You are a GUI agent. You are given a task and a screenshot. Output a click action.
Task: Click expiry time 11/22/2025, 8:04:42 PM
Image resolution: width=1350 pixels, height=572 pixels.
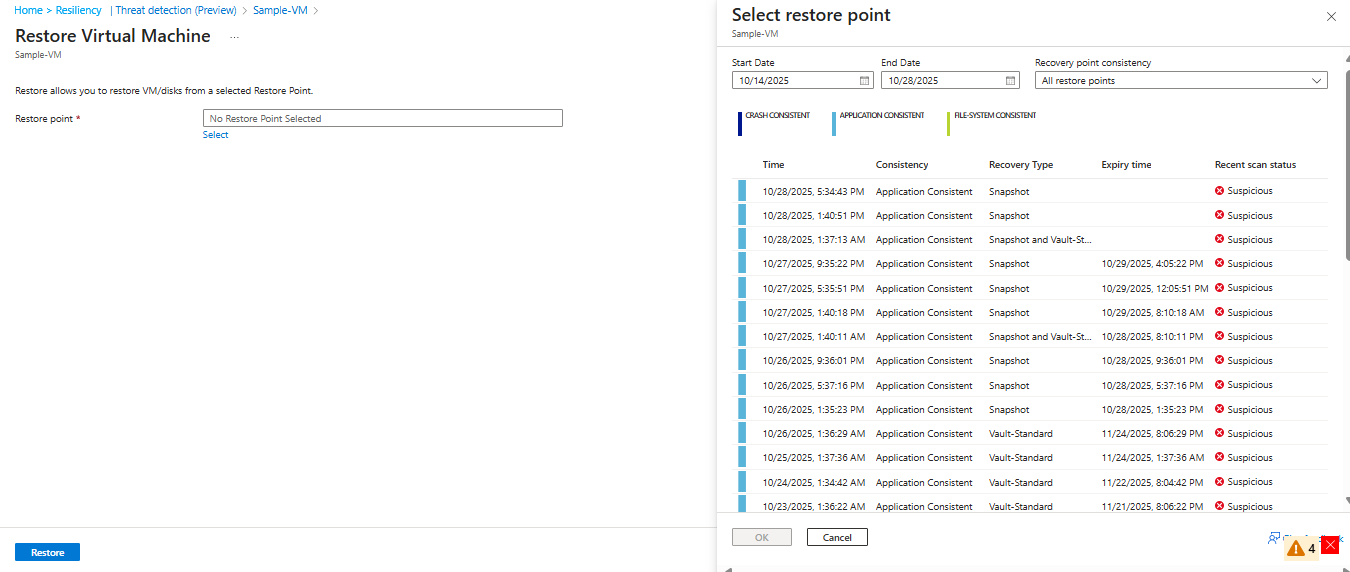(1152, 482)
